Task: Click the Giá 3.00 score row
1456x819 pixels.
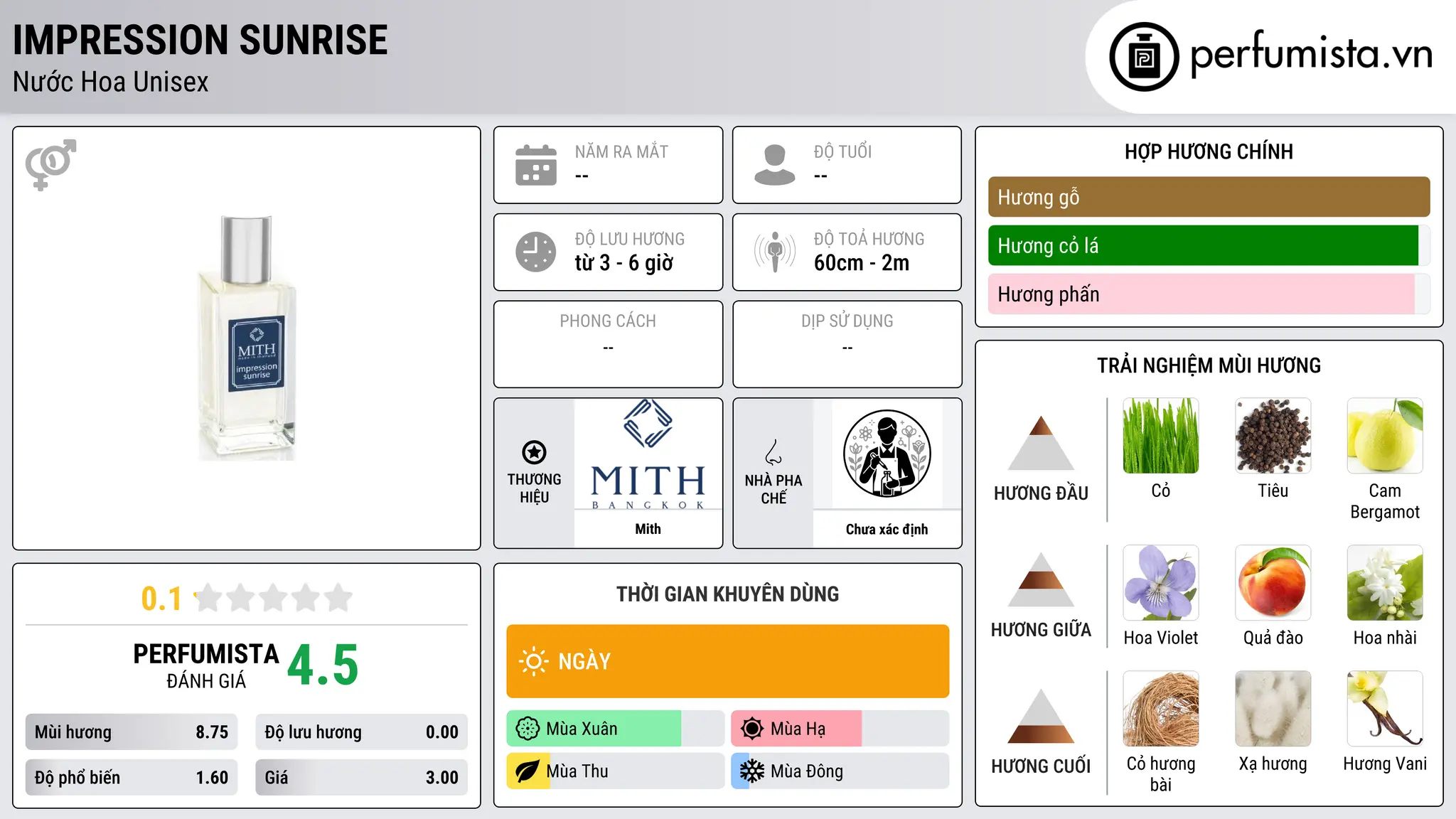Action: [x=361, y=778]
